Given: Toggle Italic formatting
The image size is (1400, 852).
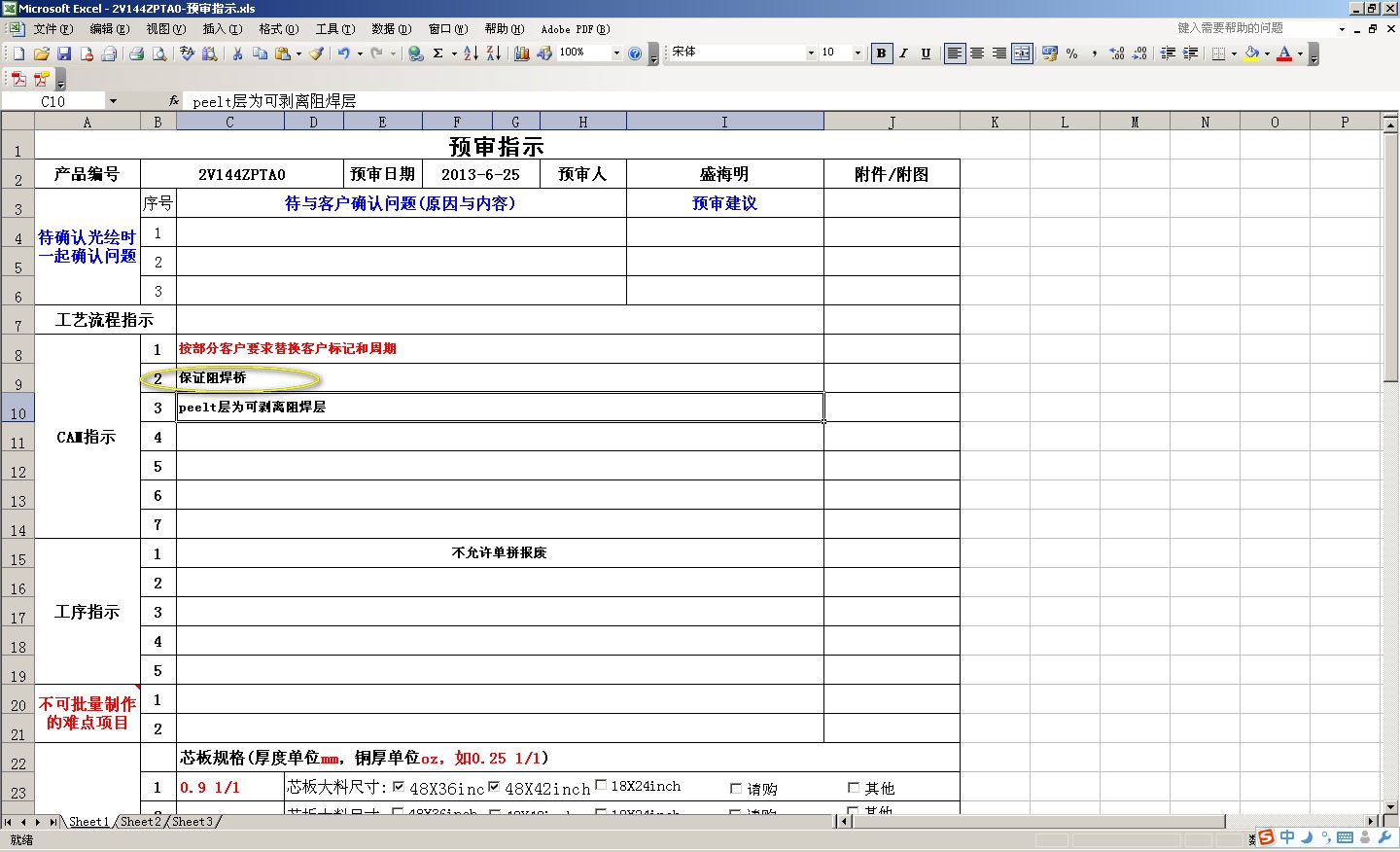Looking at the screenshot, I should point(903,53).
